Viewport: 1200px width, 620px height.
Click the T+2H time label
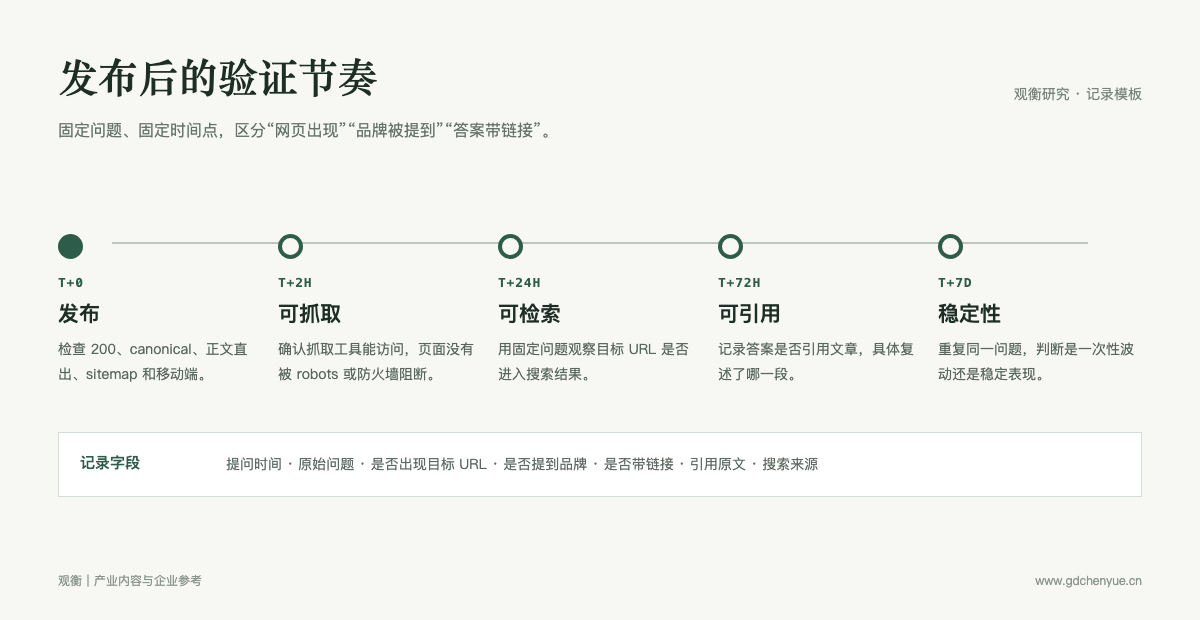[x=295, y=283]
